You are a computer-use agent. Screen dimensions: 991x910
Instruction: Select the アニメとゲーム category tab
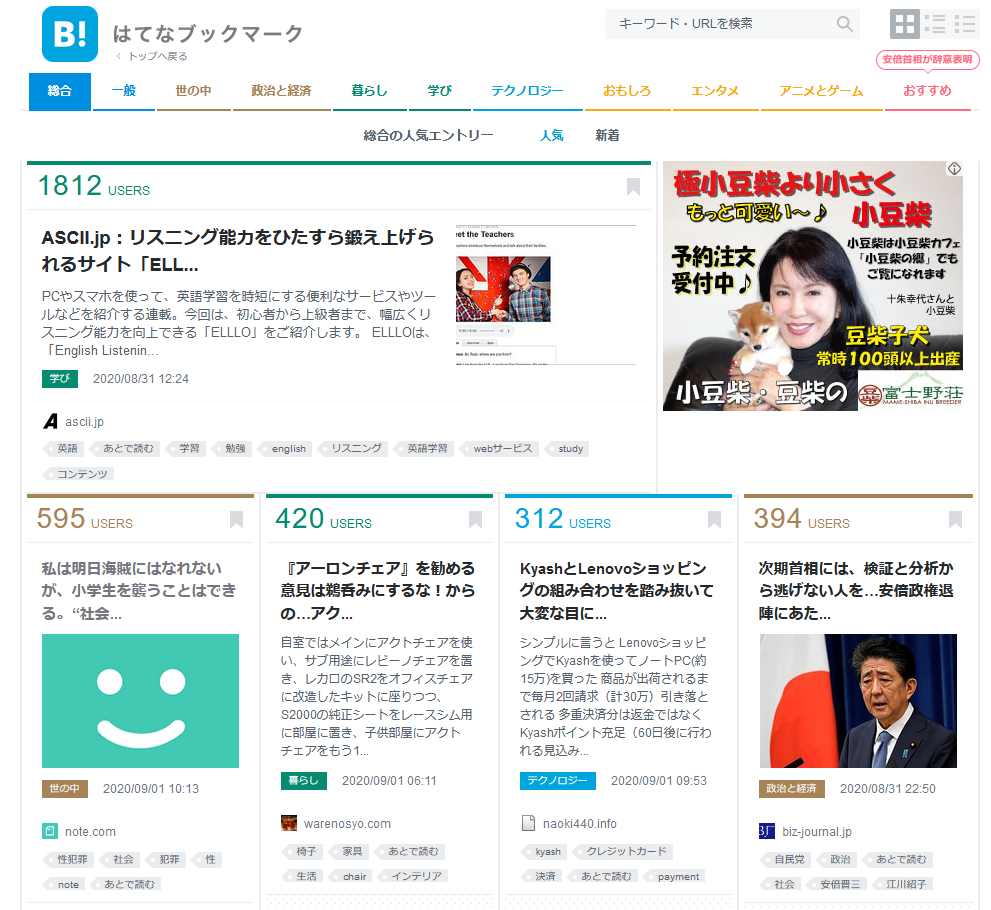pos(821,91)
